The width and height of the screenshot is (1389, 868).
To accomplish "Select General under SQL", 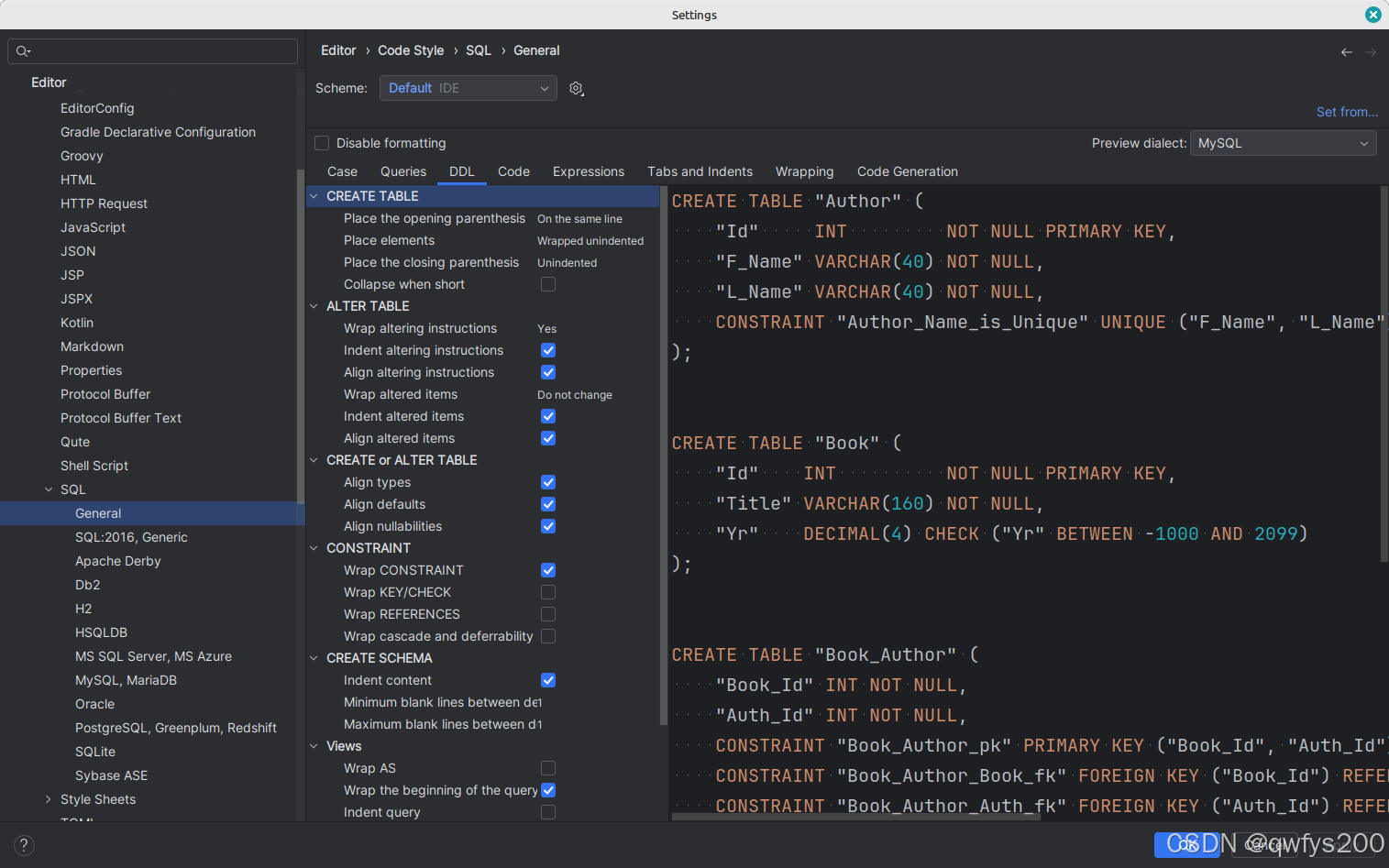I will click(98, 513).
